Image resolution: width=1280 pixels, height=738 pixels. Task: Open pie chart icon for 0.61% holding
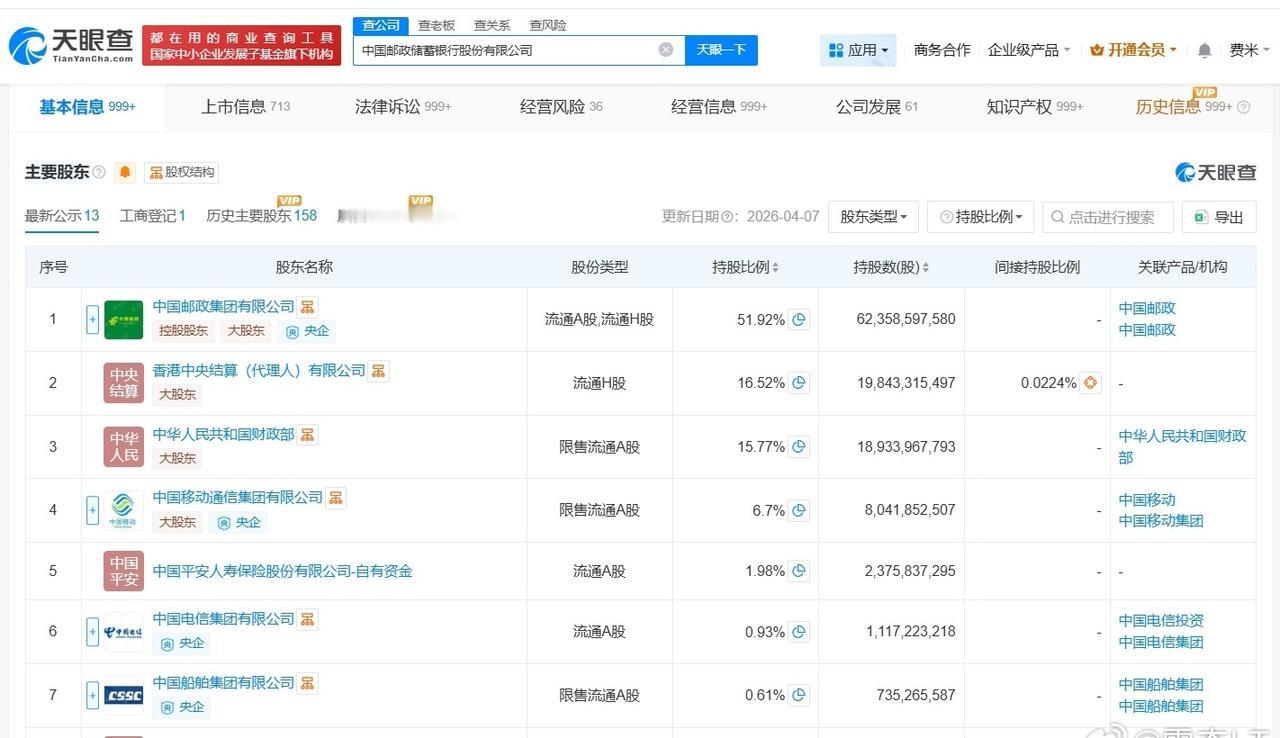[799, 695]
